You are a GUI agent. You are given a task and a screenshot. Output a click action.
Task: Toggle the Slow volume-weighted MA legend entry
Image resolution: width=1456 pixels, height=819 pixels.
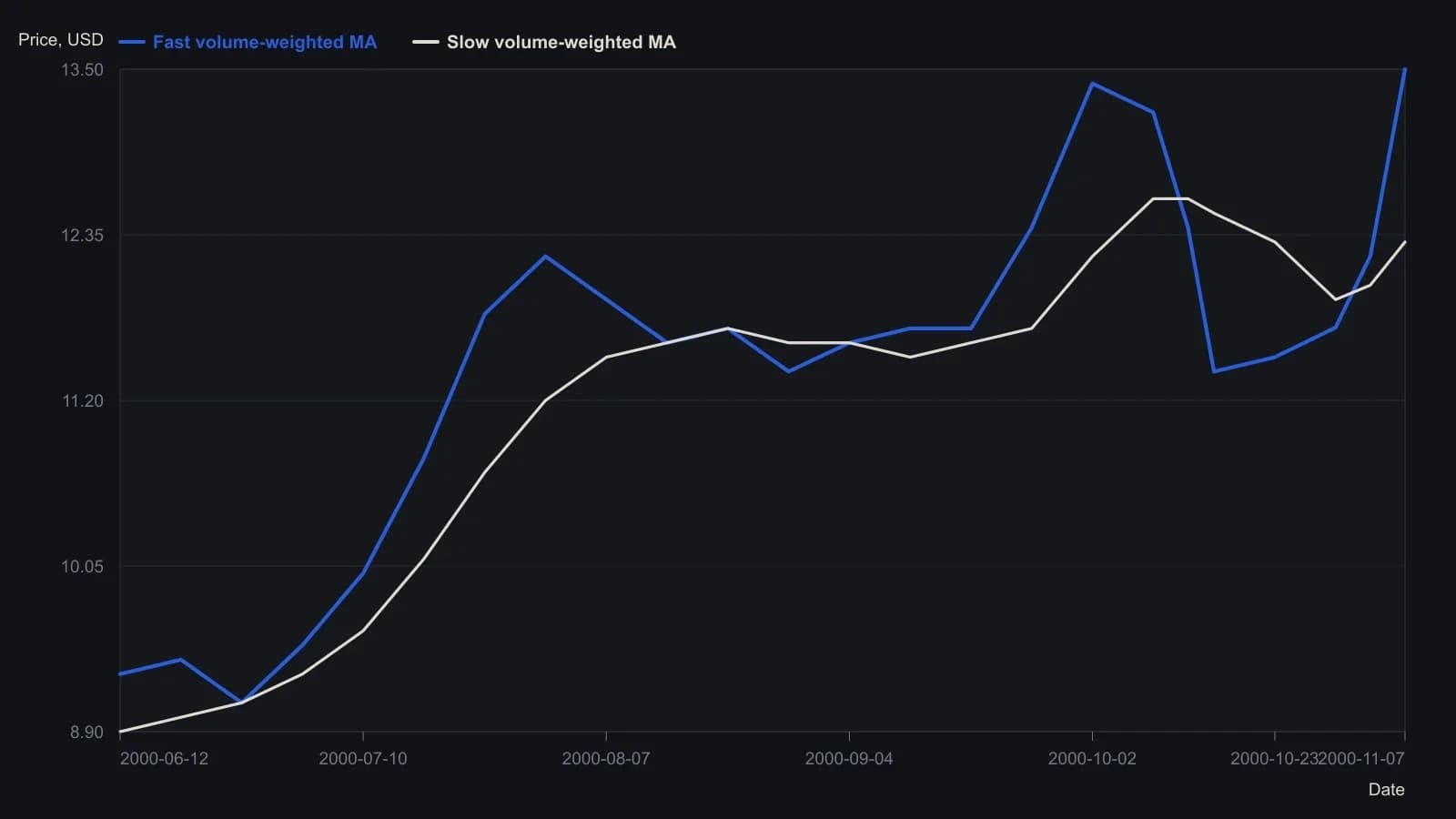(544, 42)
